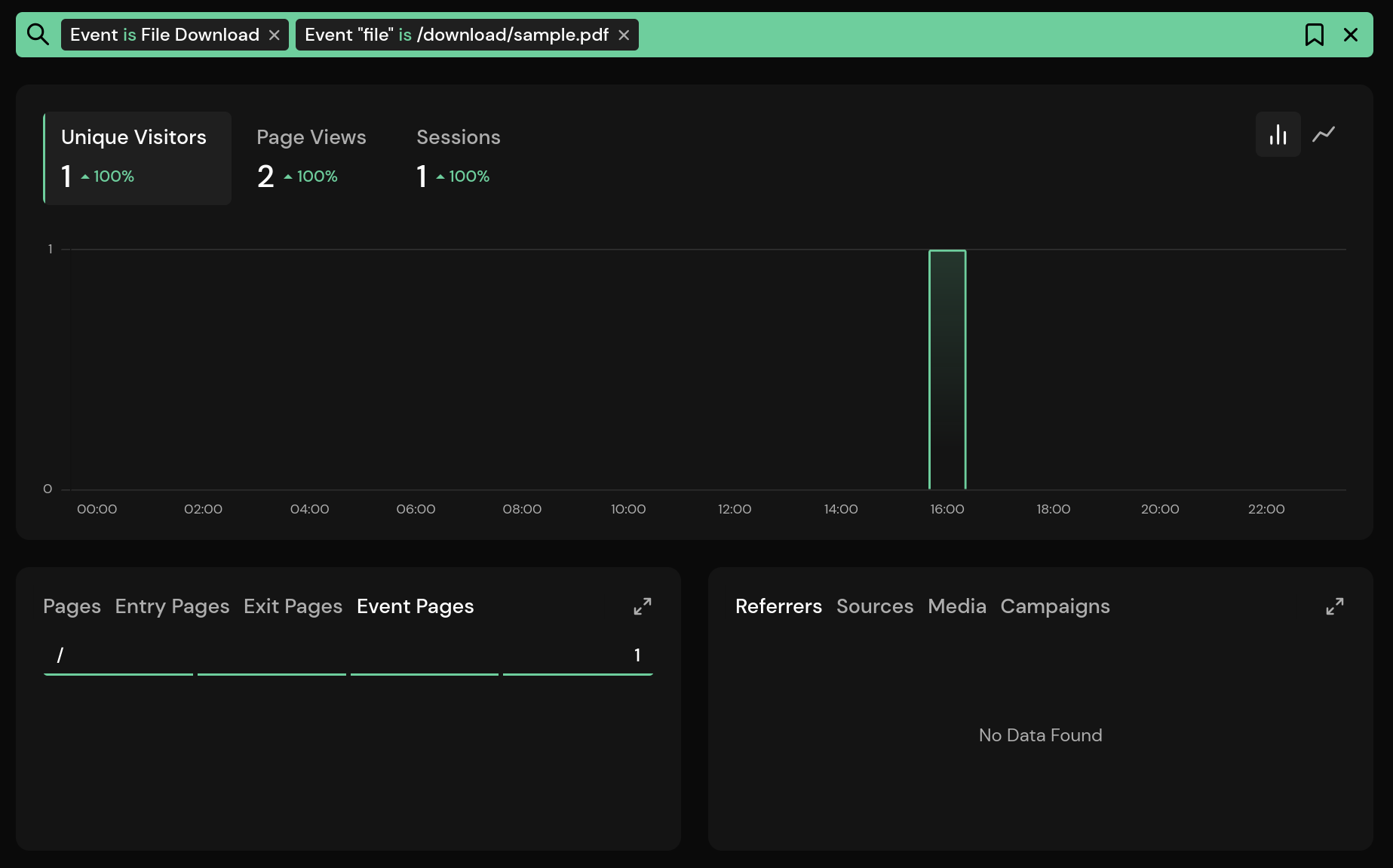Open the Media breakdown view

(957, 606)
